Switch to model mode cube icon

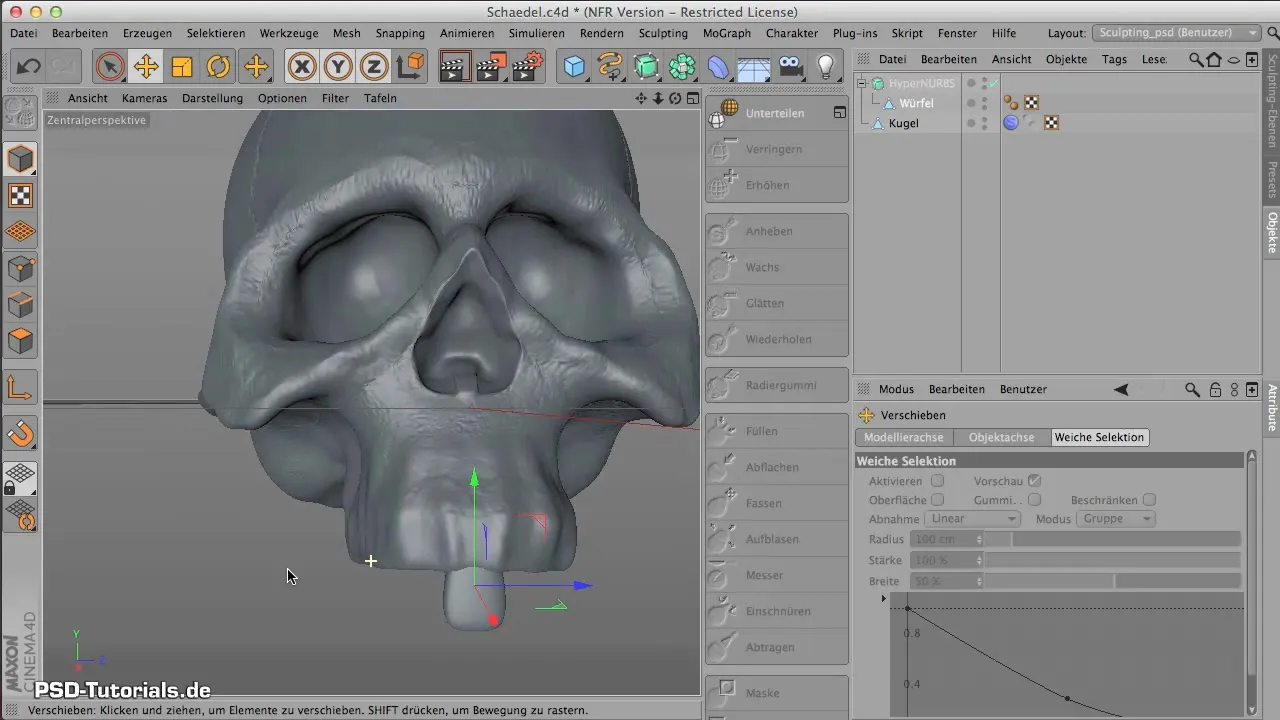click(x=21, y=159)
